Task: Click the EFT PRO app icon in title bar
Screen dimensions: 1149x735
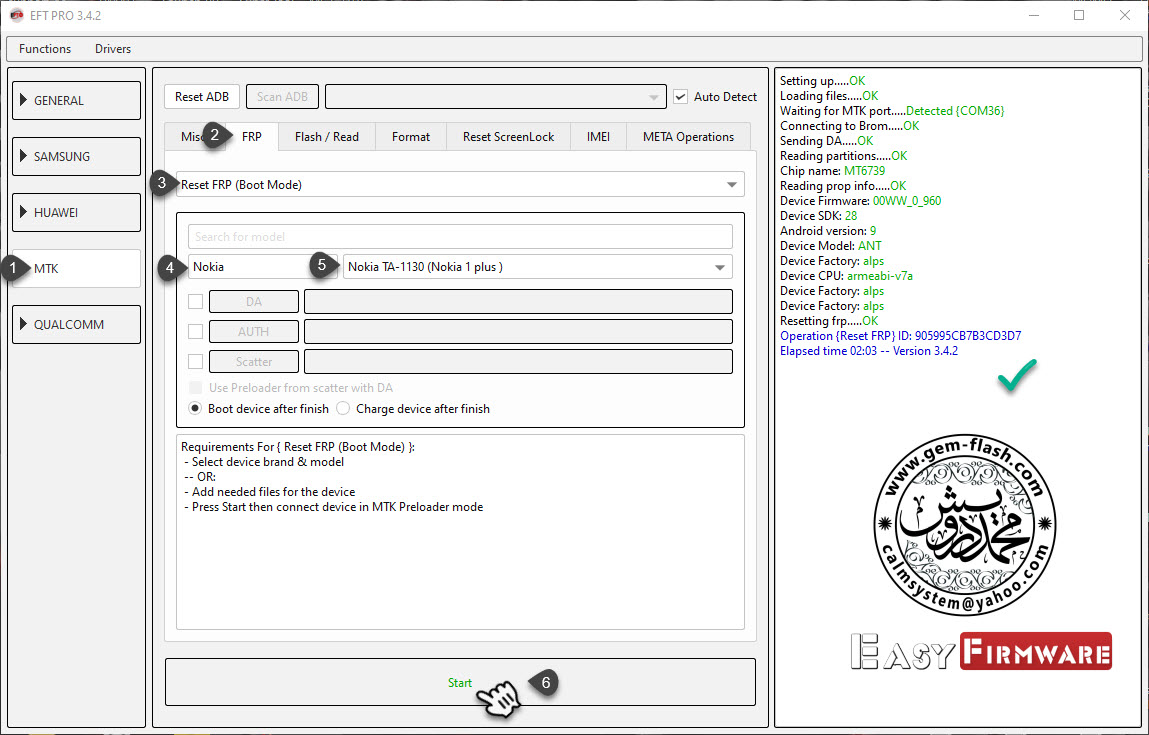Action: click(16, 15)
